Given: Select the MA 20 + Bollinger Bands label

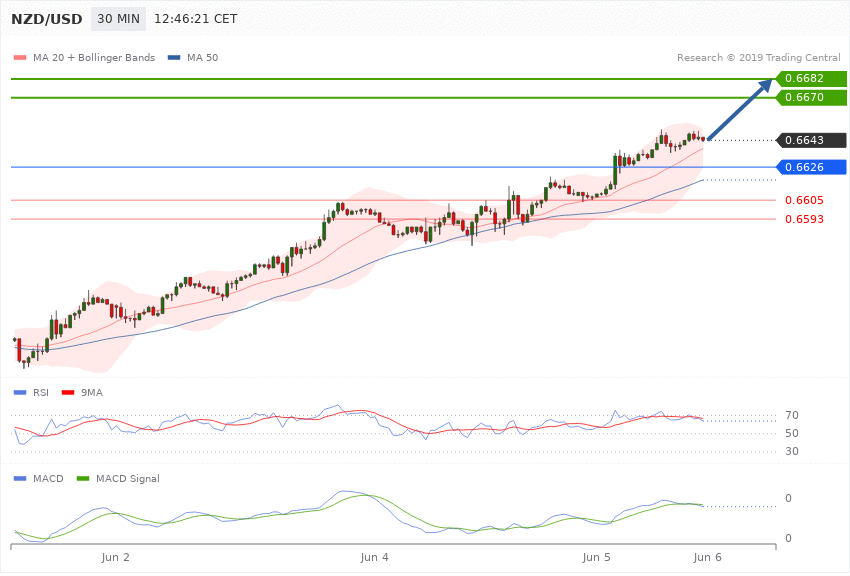Looking at the screenshot, I should 94,57.
